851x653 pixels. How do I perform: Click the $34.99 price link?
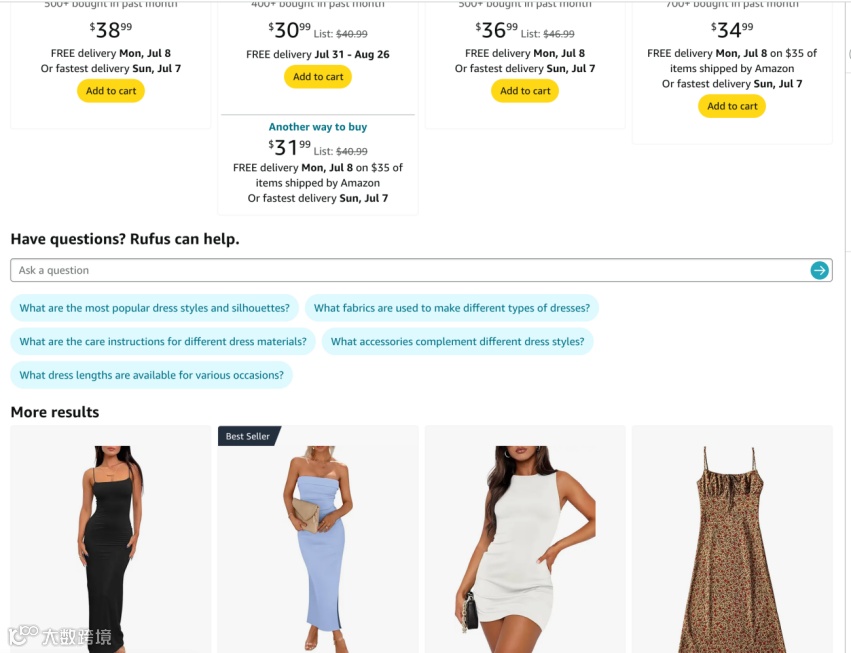pyautogui.click(x=732, y=30)
